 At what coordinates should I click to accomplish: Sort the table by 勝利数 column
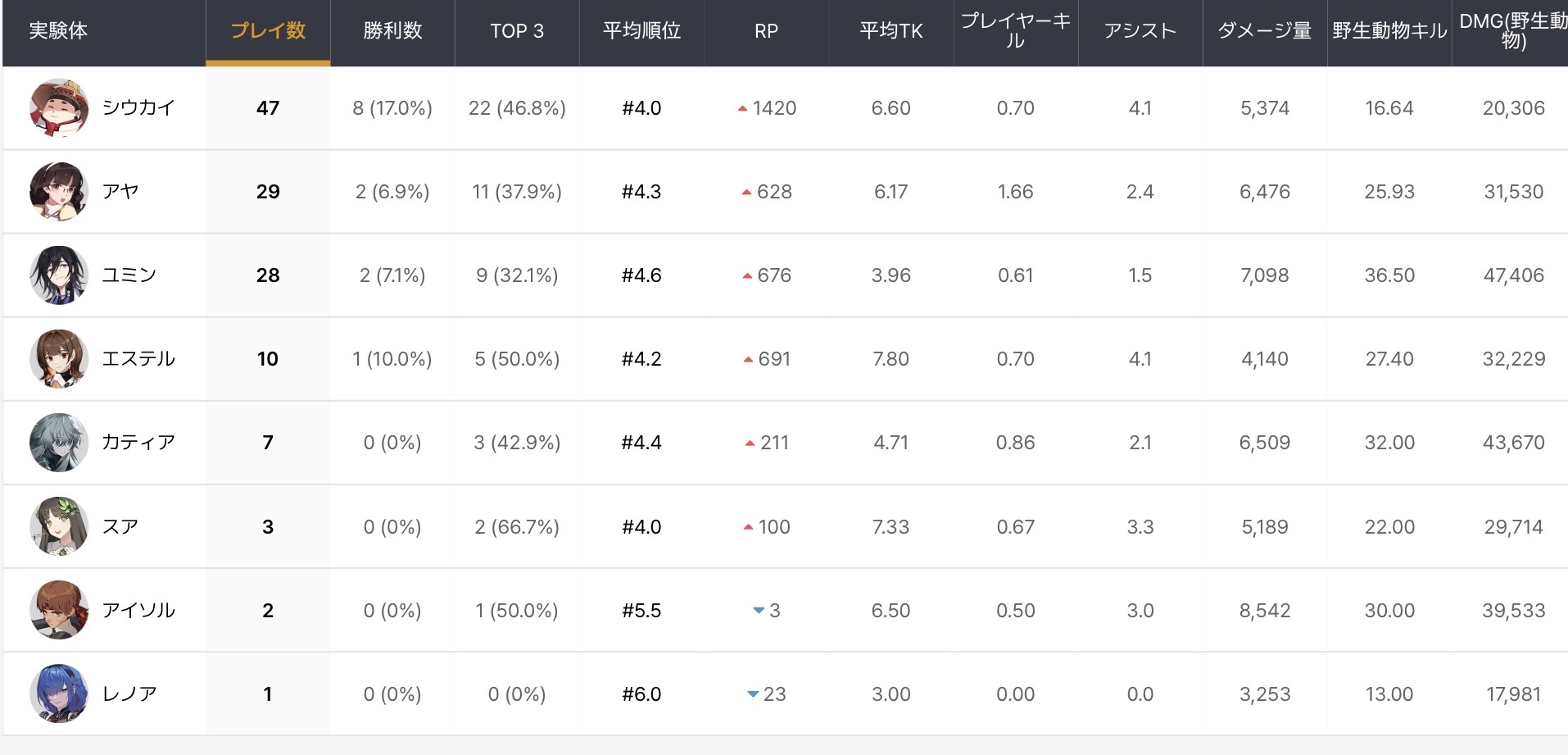pos(392,31)
